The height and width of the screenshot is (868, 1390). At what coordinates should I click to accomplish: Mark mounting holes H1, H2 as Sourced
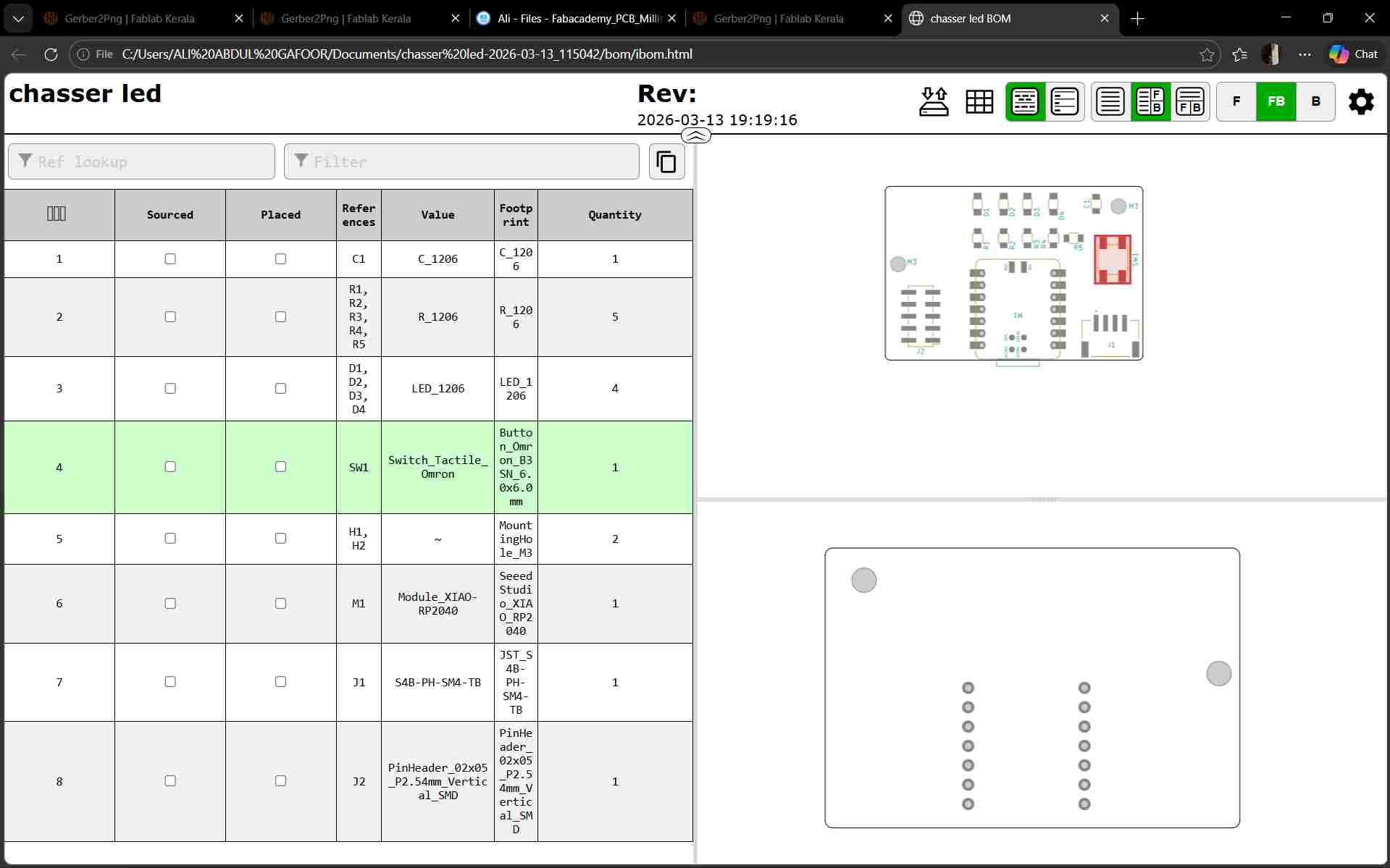(170, 538)
